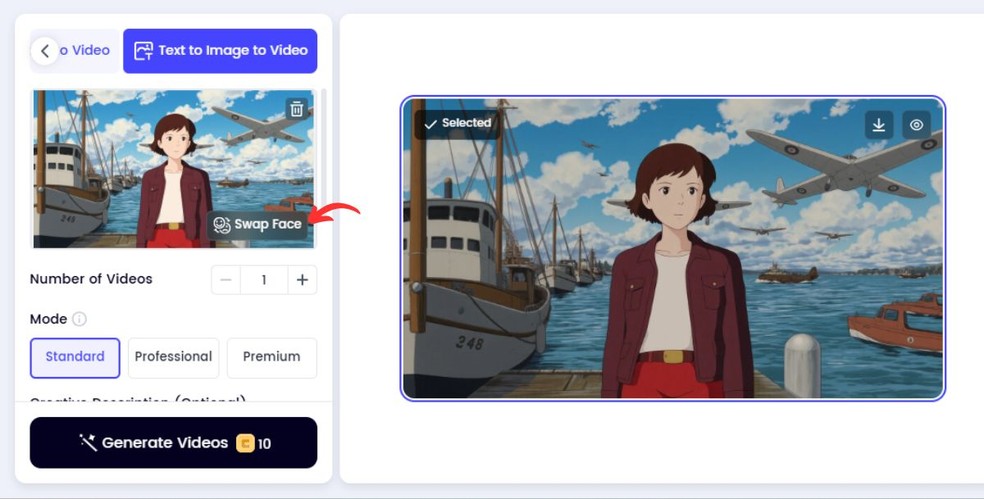Screen dimensions: 984x499
Task: Switch to Text to Image to Video tab
Action: (220, 51)
